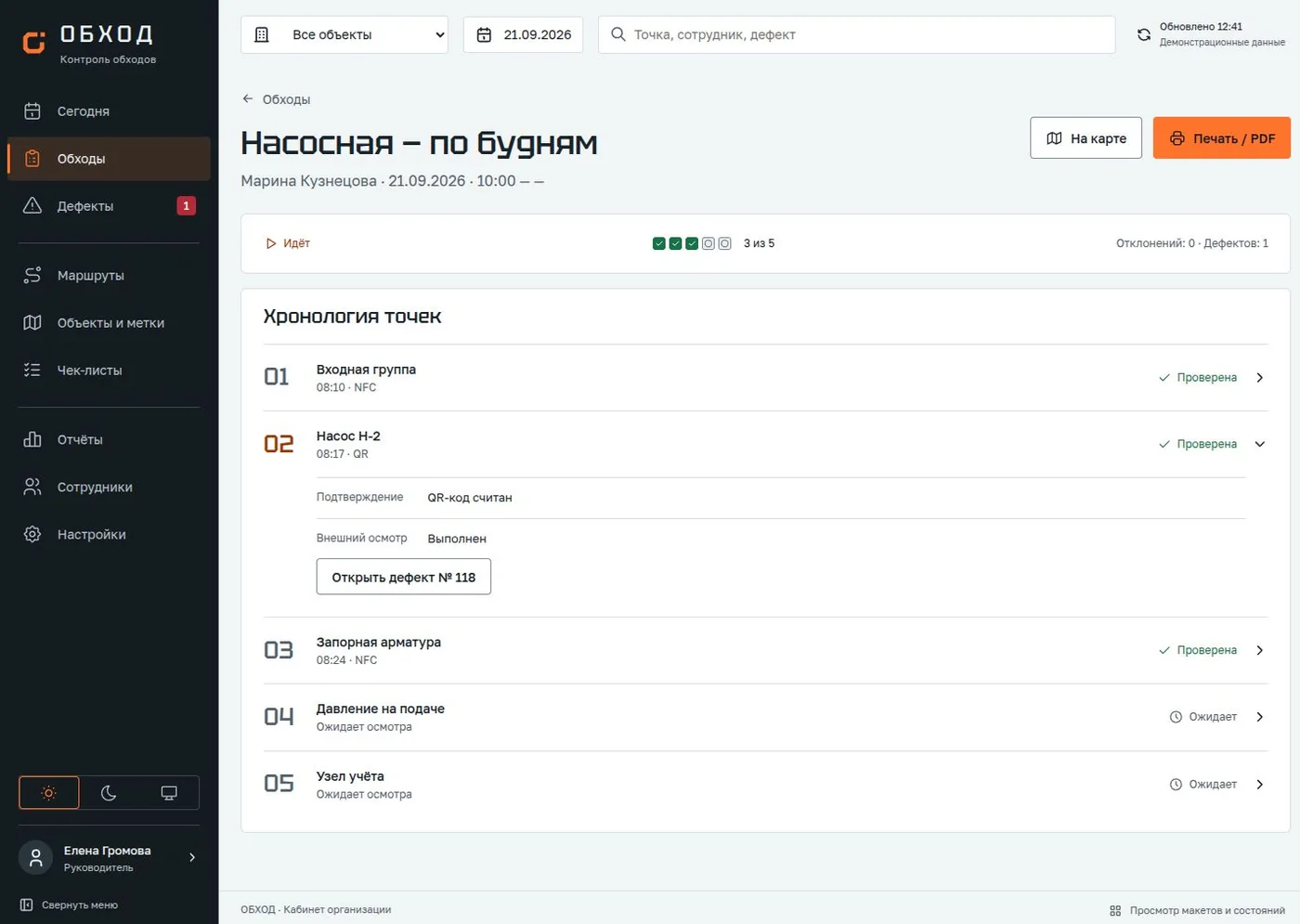Expand the Запорная арматура row chevron
Screen dimensions: 1300x924
(1260, 650)
